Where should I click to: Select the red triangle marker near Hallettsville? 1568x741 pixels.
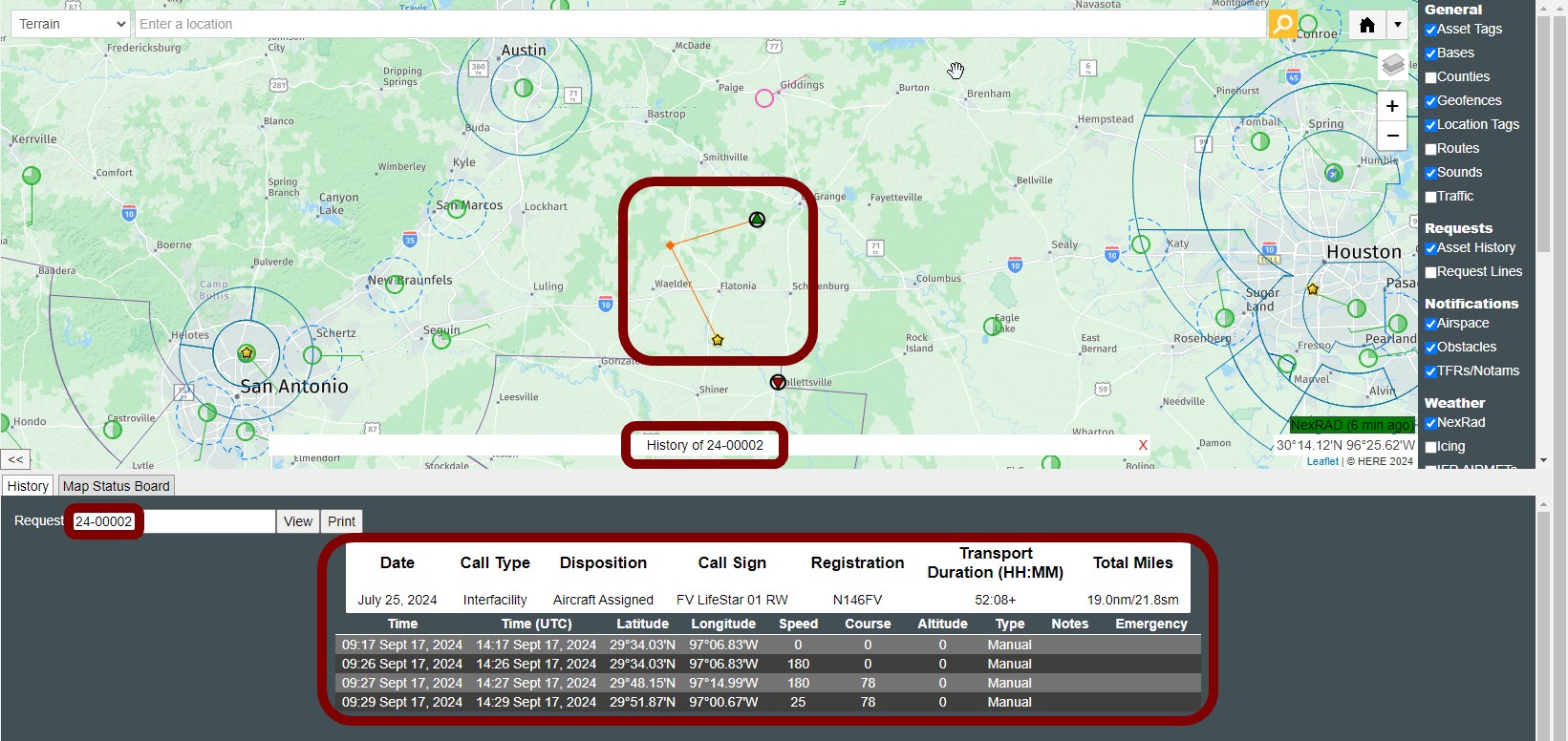coord(778,382)
